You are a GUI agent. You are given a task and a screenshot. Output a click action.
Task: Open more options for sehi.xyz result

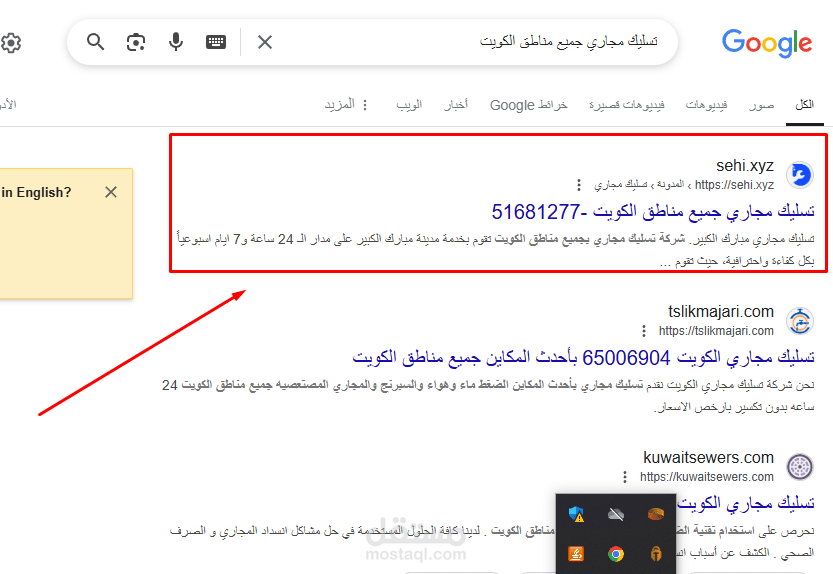[579, 185]
